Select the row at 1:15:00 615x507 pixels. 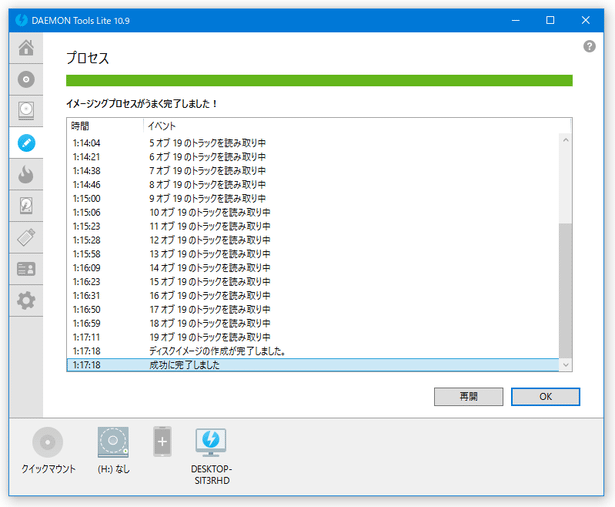click(x=313, y=198)
